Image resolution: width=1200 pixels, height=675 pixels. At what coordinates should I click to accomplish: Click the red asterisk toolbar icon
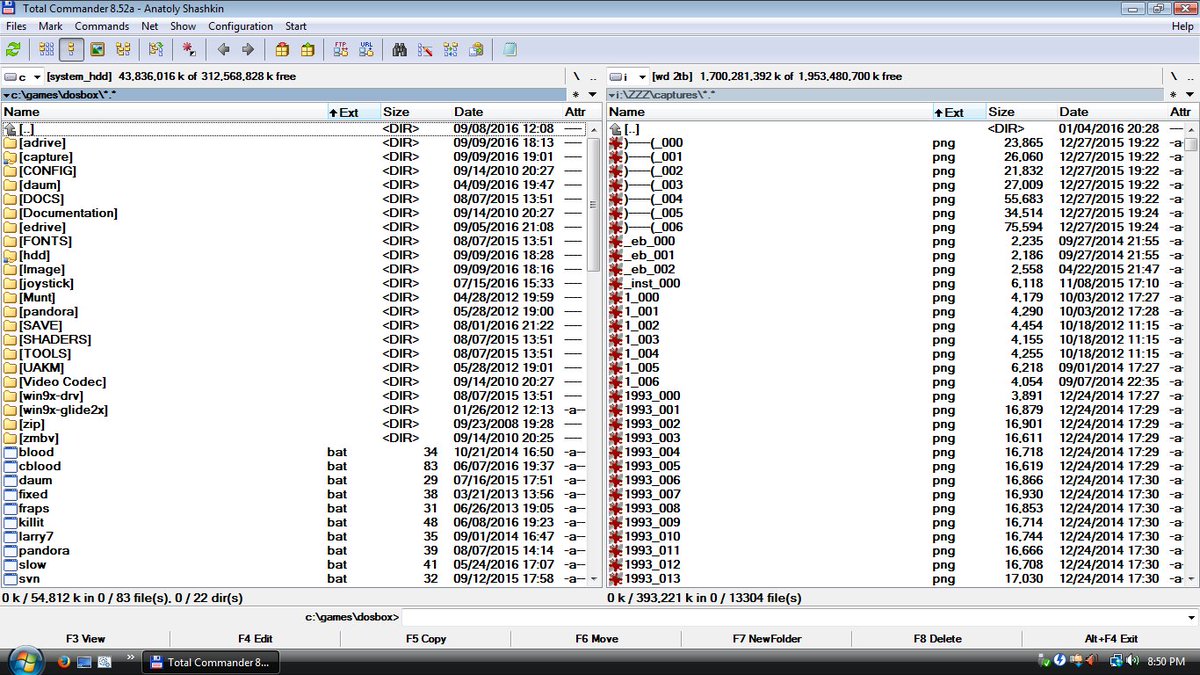(x=189, y=49)
